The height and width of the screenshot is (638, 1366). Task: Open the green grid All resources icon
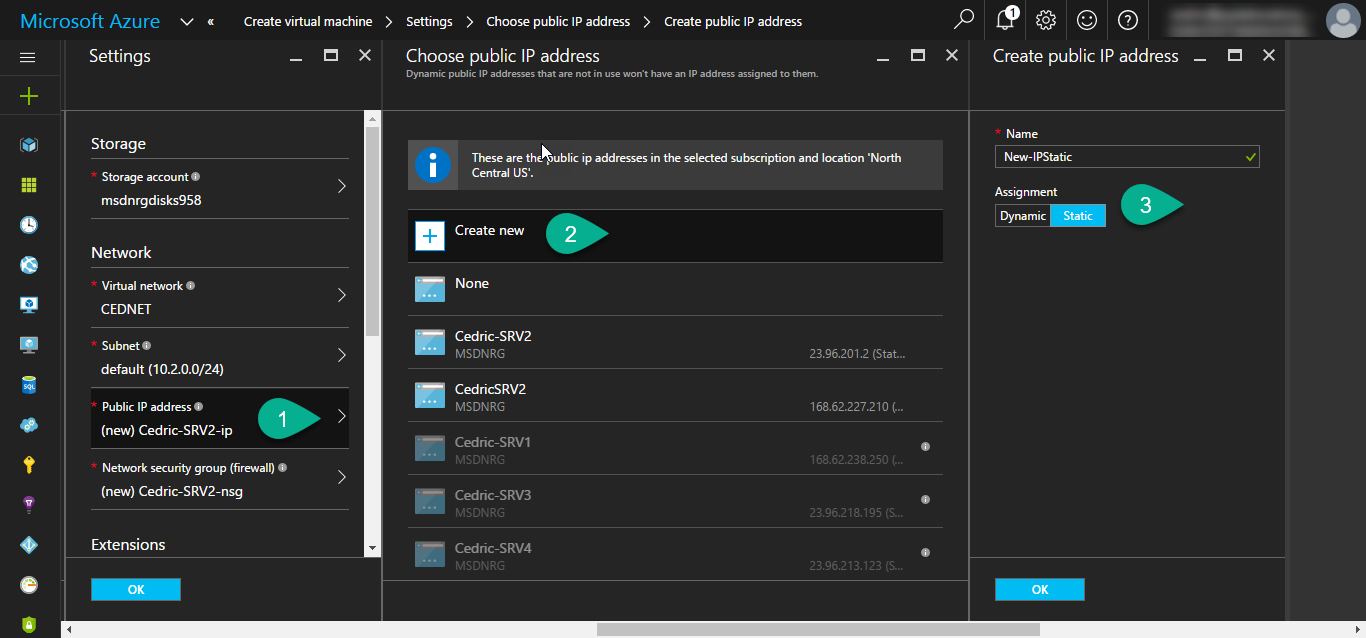pos(28,185)
